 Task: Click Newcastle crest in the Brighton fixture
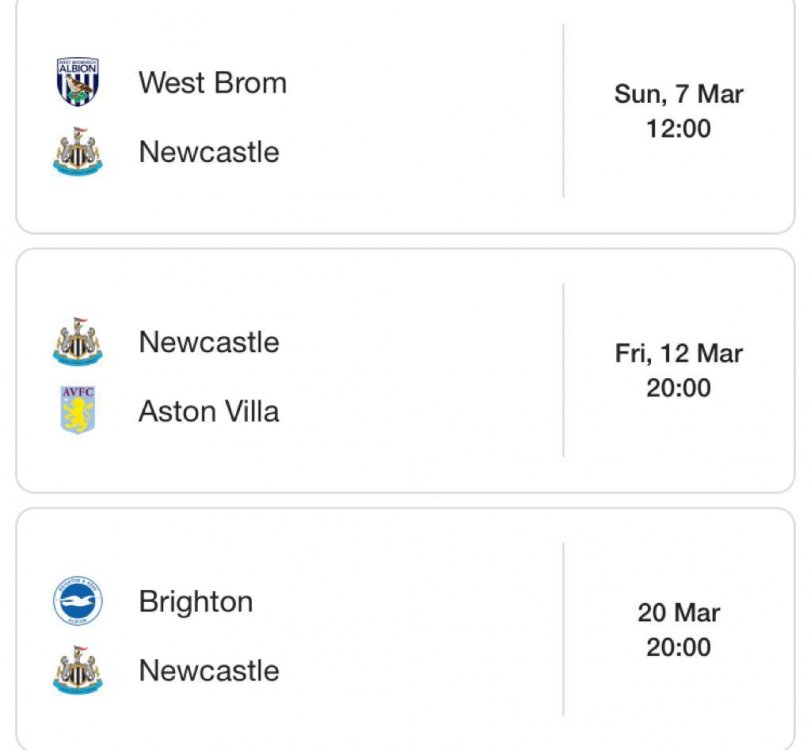[77, 670]
